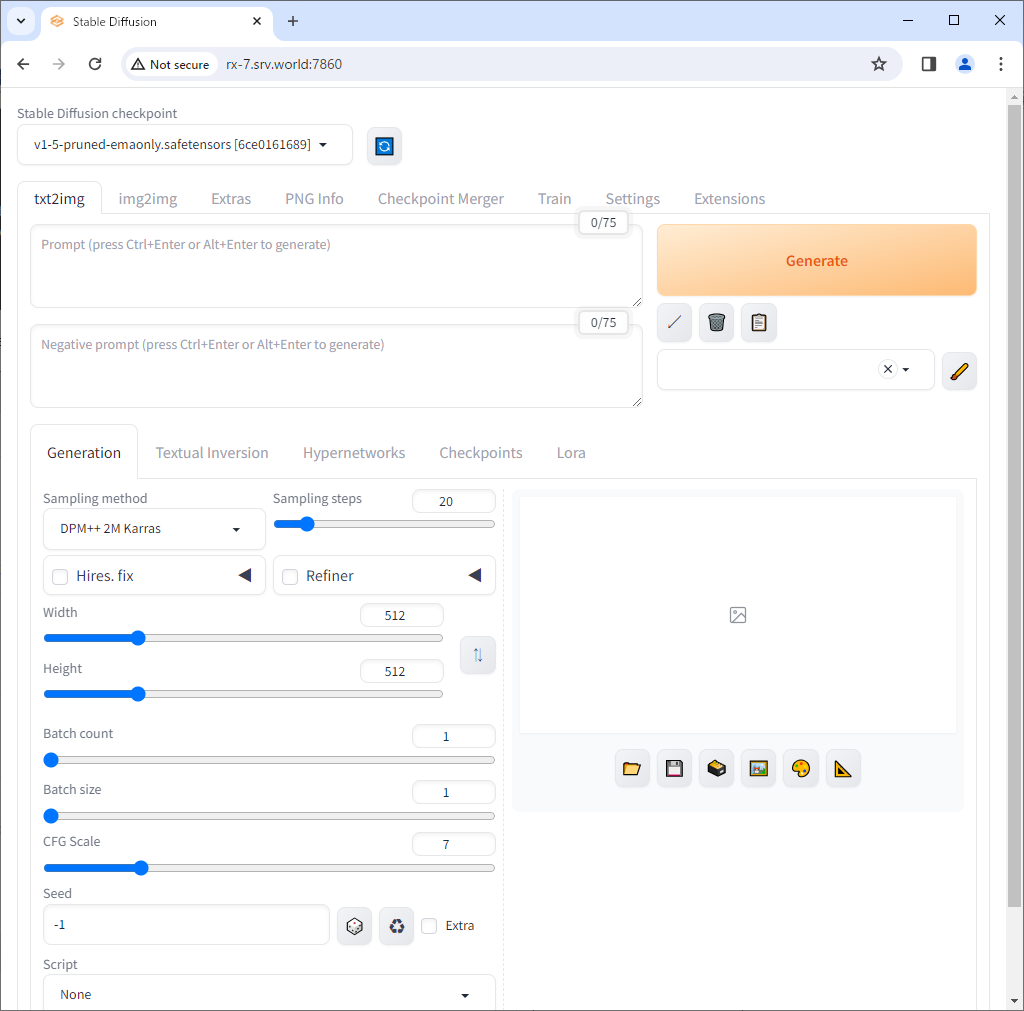The height and width of the screenshot is (1011, 1024).
Task: Swap width and height using arrows icon
Action: click(x=477, y=655)
